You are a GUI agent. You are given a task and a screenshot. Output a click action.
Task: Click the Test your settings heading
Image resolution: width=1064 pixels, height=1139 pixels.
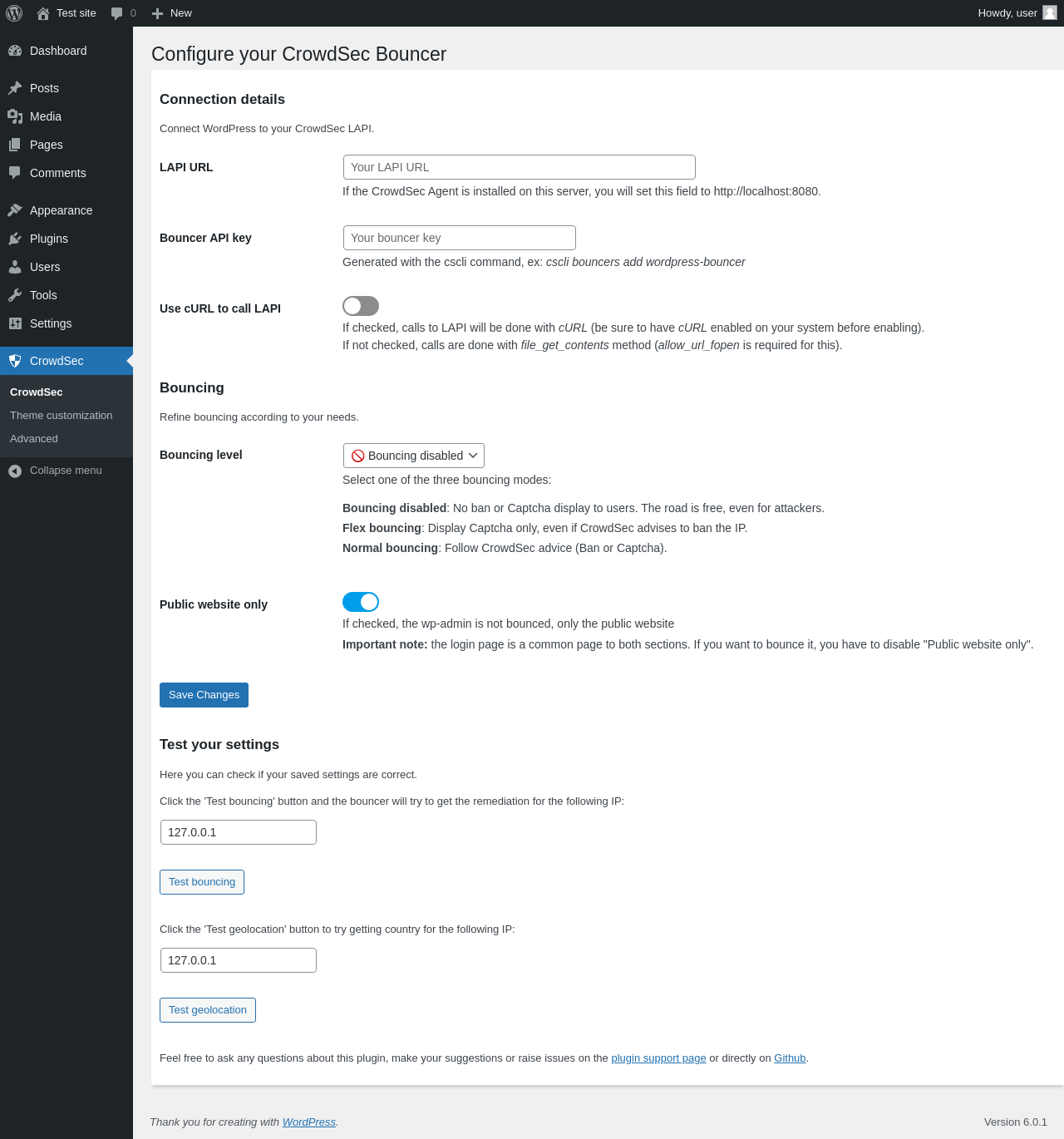(219, 745)
